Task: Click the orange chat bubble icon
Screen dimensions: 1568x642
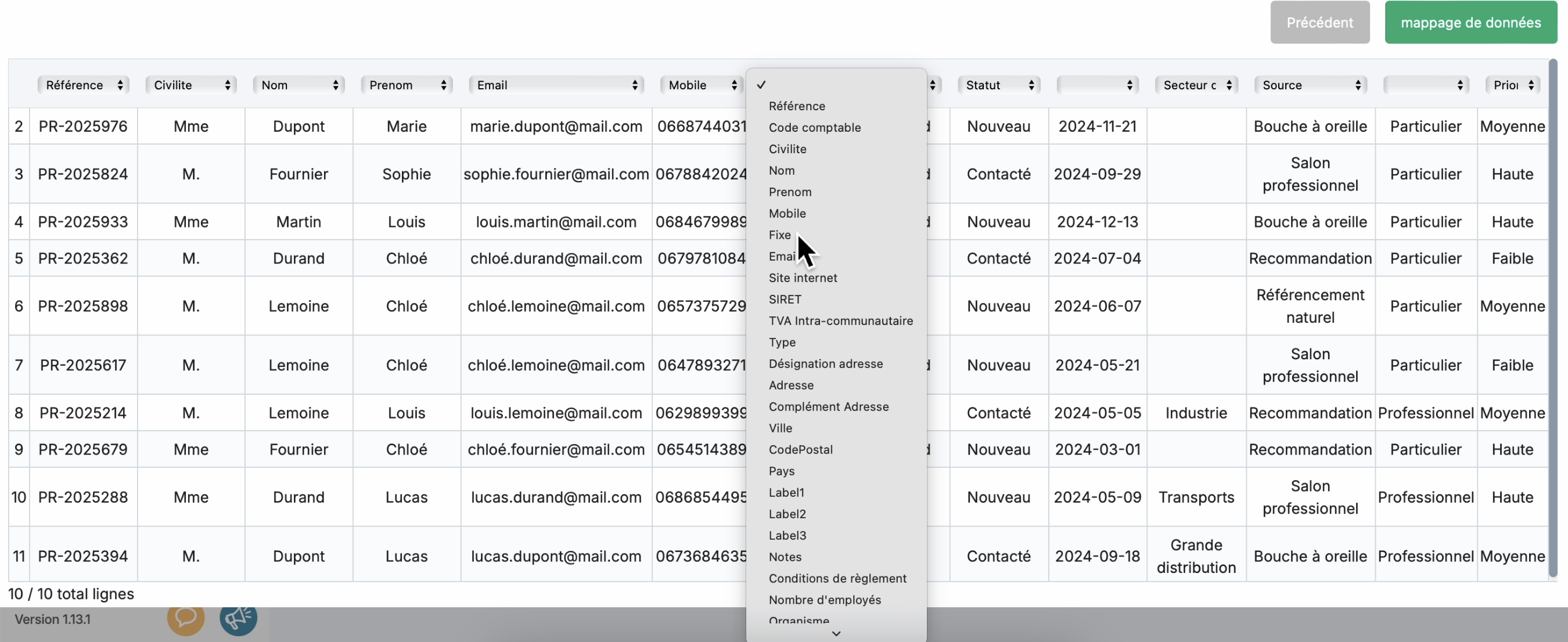Action: [x=186, y=618]
